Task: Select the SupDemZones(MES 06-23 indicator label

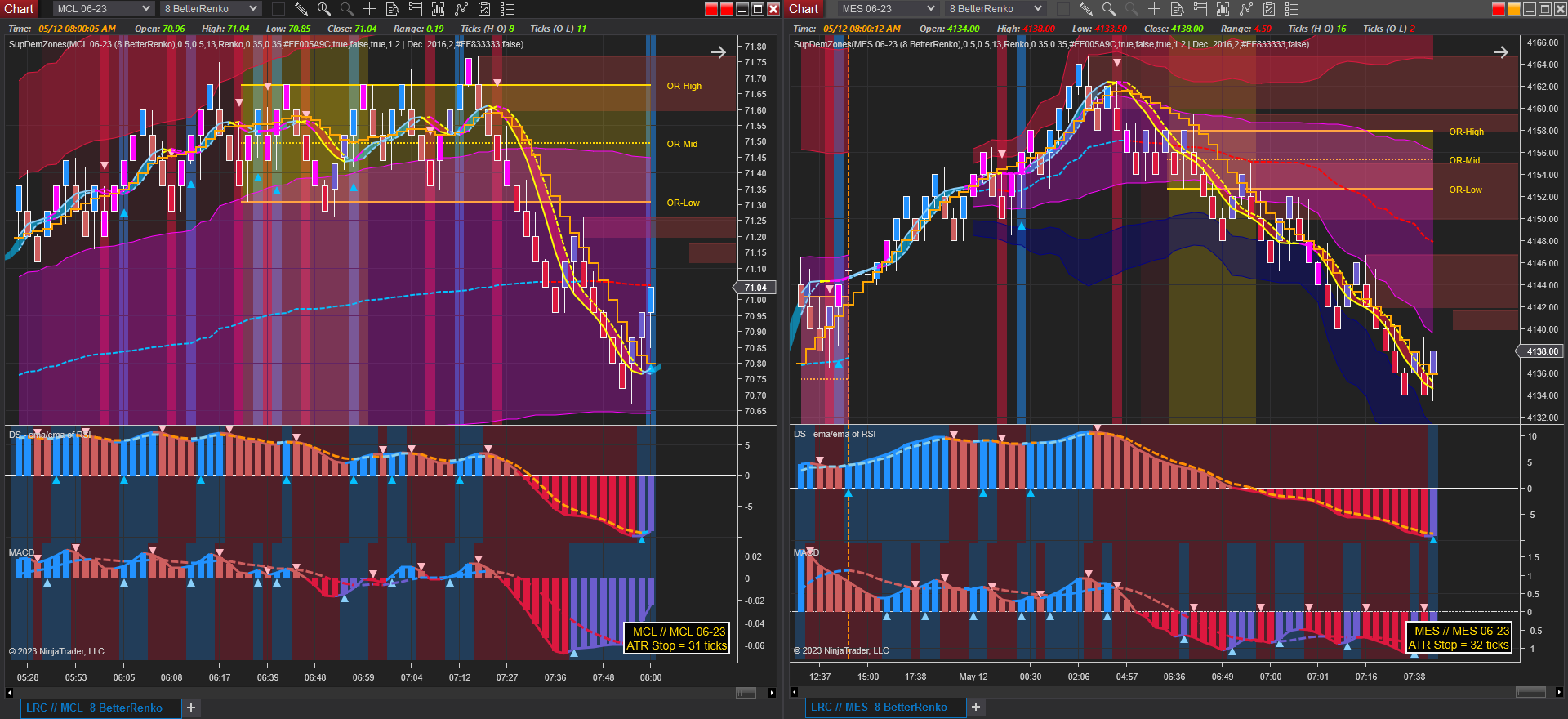Action: (x=1051, y=44)
